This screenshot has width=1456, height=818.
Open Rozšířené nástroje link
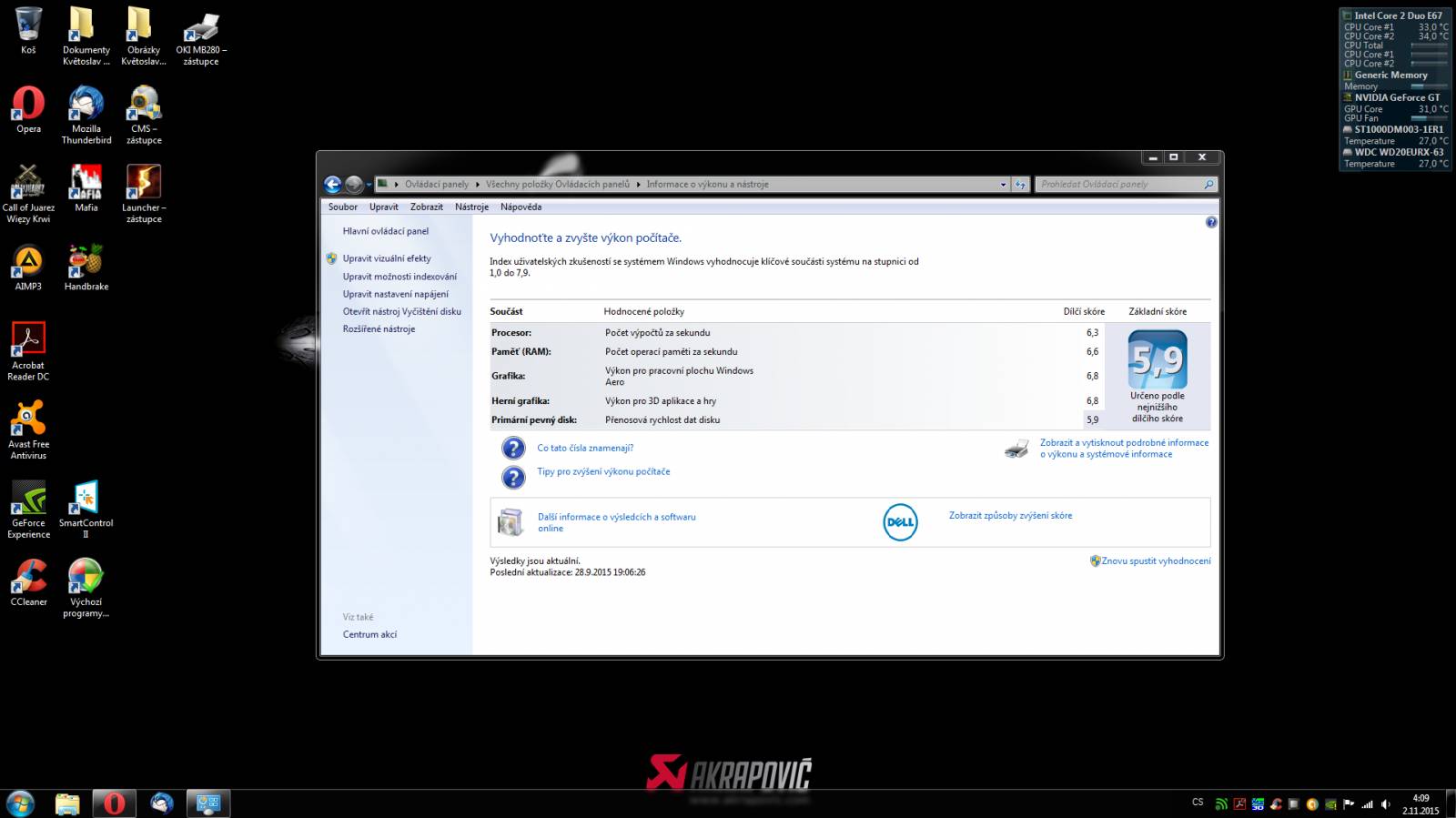[379, 328]
